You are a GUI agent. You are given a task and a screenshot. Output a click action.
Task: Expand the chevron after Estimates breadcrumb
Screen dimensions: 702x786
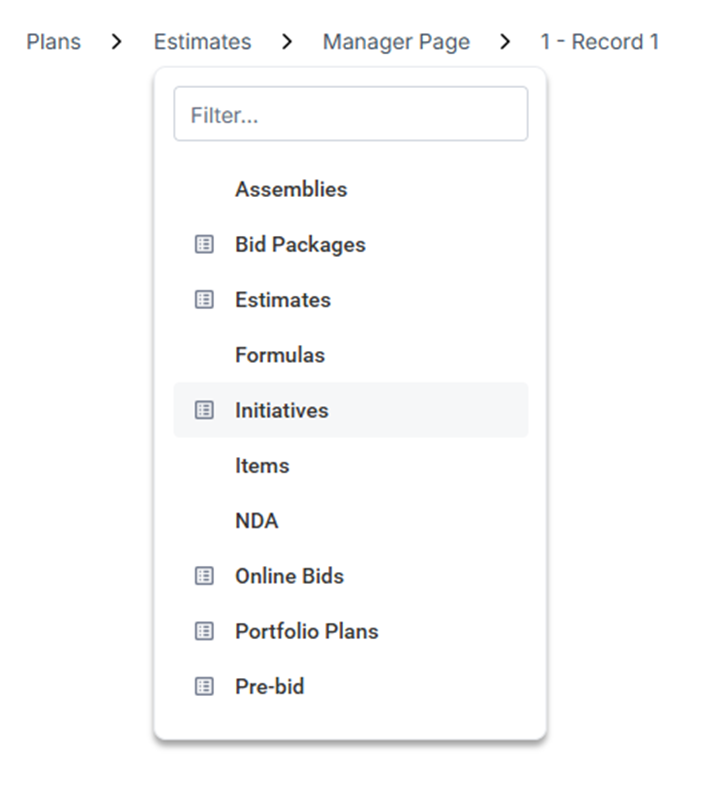tap(287, 42)
